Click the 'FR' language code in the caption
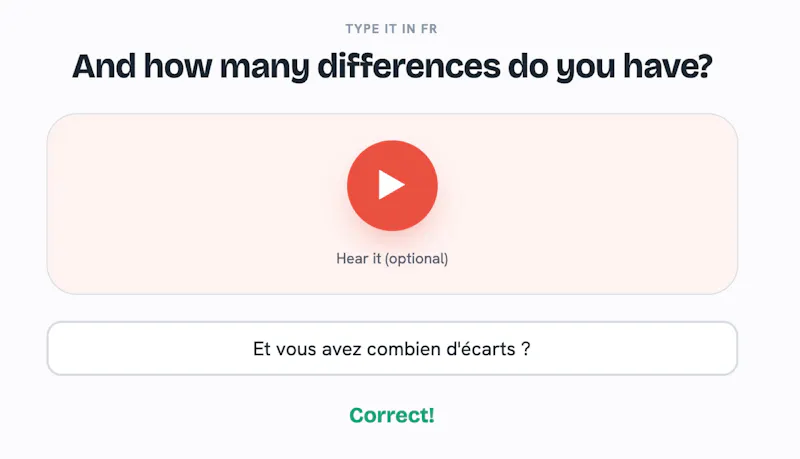 tap(429, 29)
